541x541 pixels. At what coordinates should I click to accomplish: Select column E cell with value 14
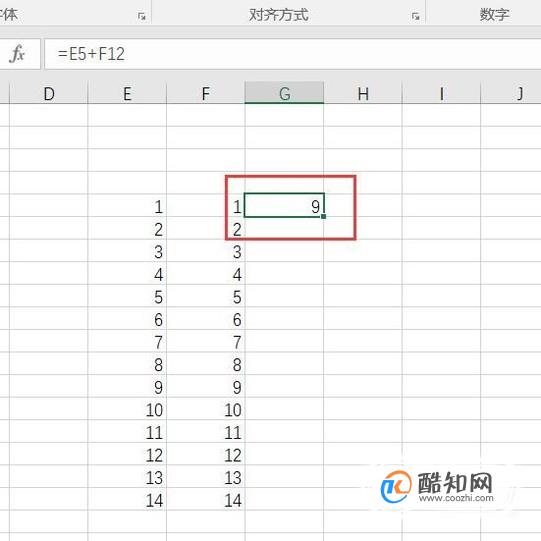(127, 499)
